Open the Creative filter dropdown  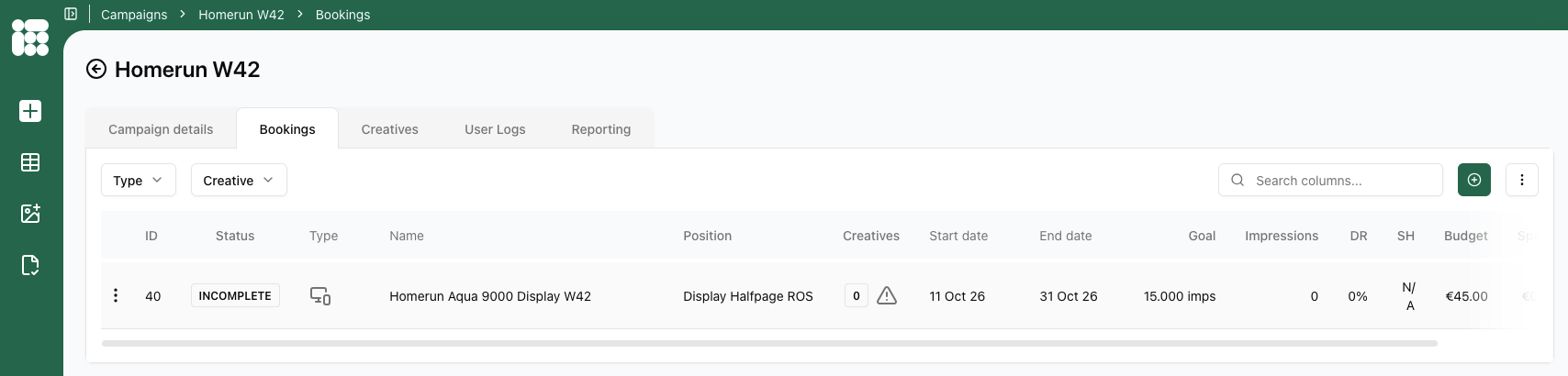239,180
